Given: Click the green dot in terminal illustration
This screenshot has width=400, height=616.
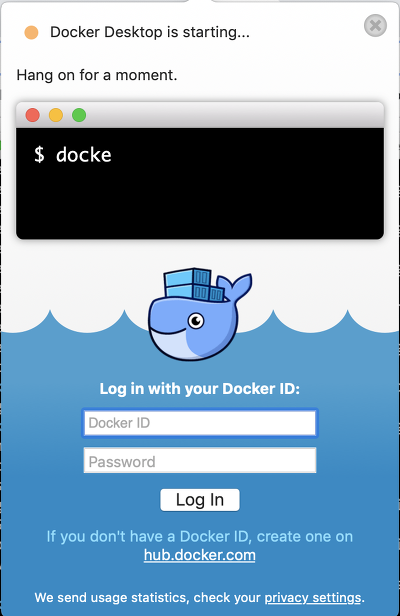Looking at the screenshot, I should pyautogui.click(x=79, y=115).
